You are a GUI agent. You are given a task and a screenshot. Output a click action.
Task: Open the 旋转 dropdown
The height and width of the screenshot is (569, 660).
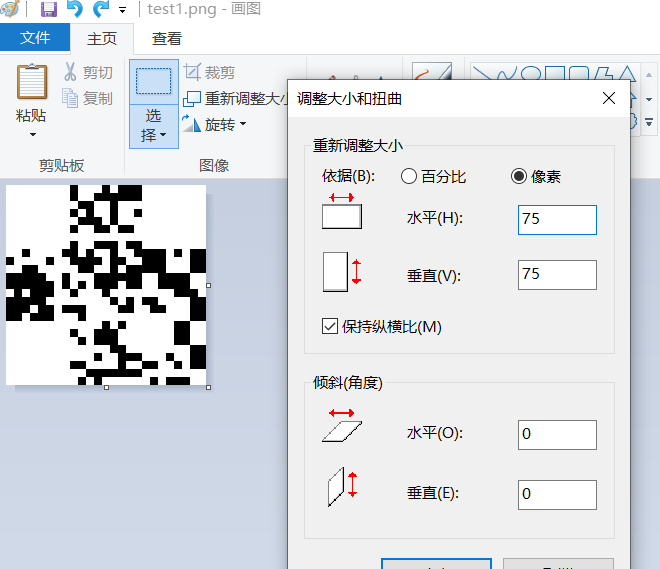[214, 125]
